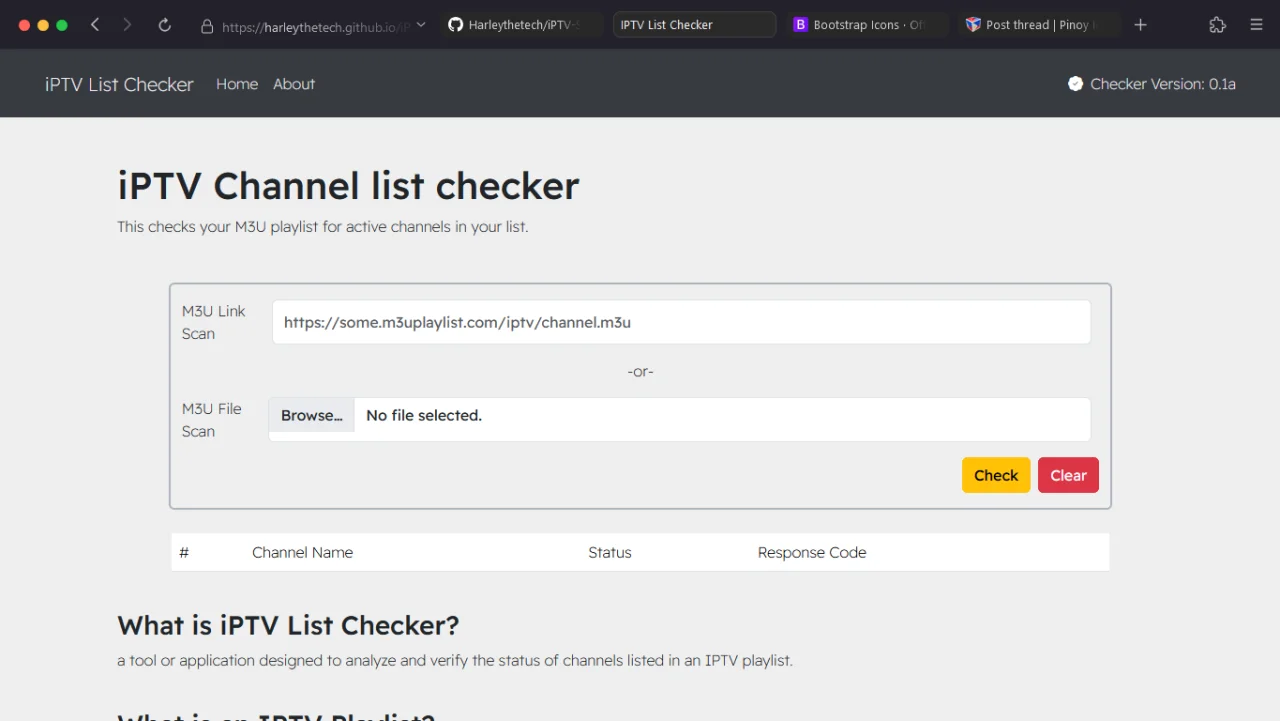Expand the address bar dropdown chevron
Image resolution: width=1280 pixels, height=721 pixels.
[x=421, y=25]
